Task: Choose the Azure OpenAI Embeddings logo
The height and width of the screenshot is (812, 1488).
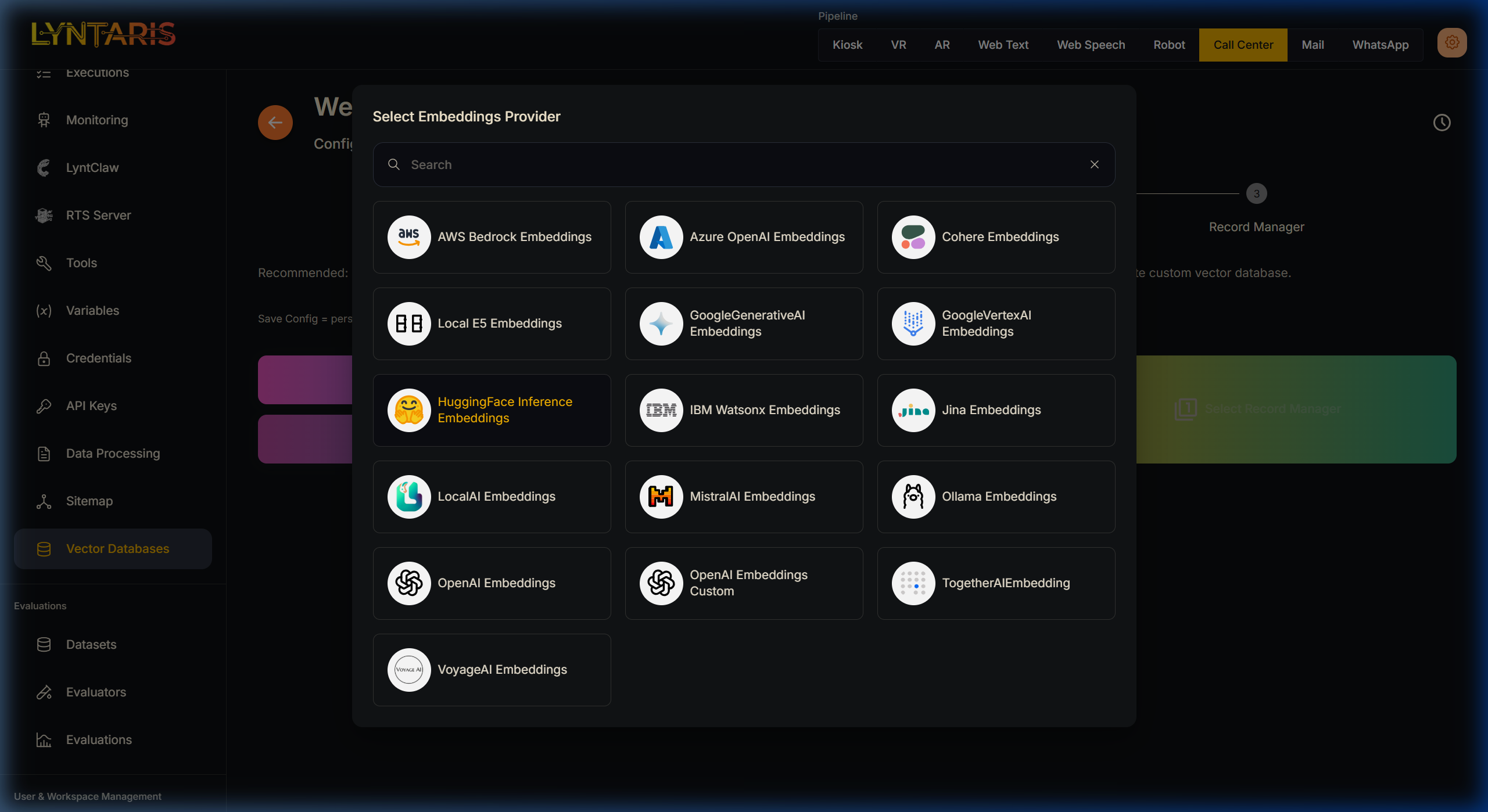Action: tap(661, 237)
